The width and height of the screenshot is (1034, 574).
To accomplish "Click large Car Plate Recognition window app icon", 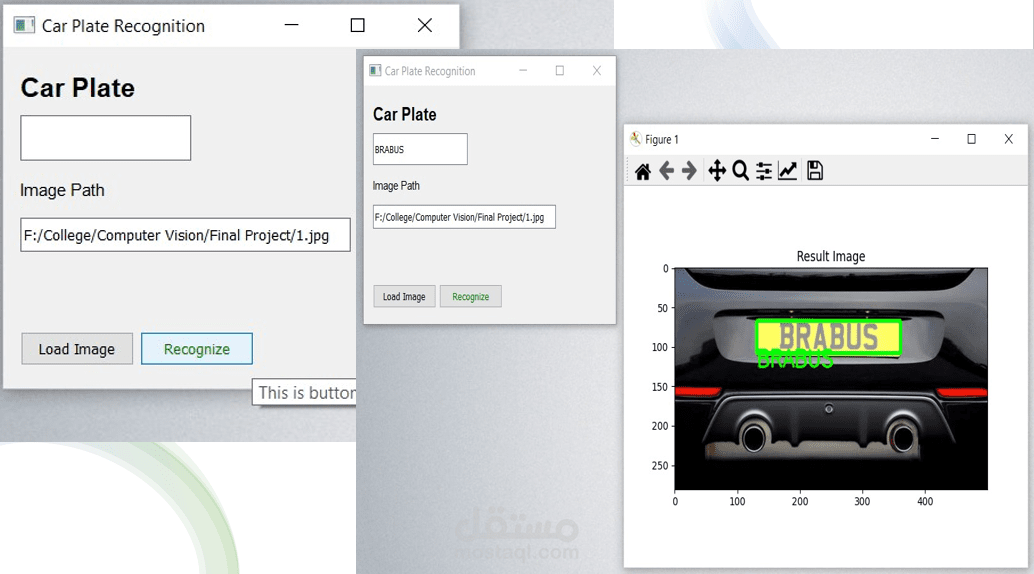I will coord(24,26).
